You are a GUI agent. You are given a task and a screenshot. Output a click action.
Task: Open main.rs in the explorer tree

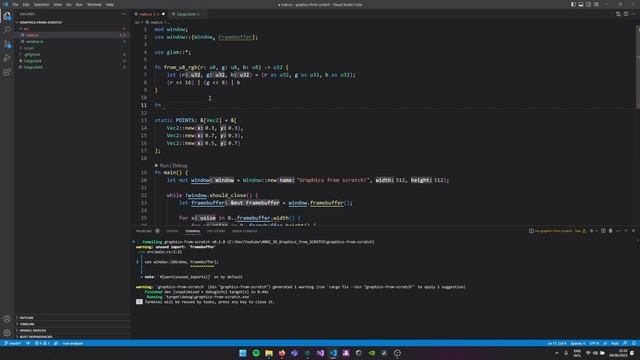point(33,35)
